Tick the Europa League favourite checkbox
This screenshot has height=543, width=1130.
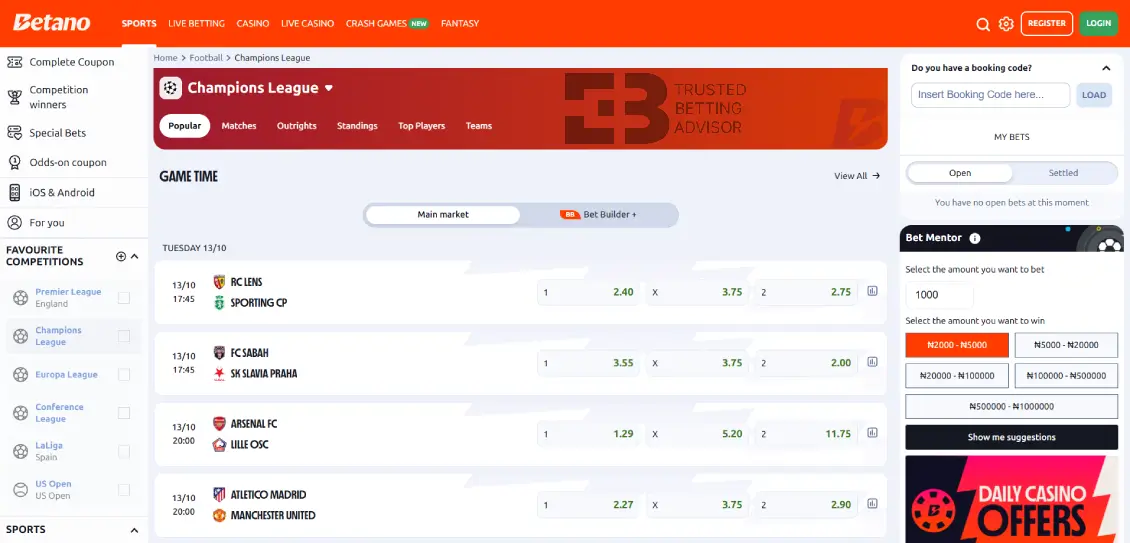[124, 374]
